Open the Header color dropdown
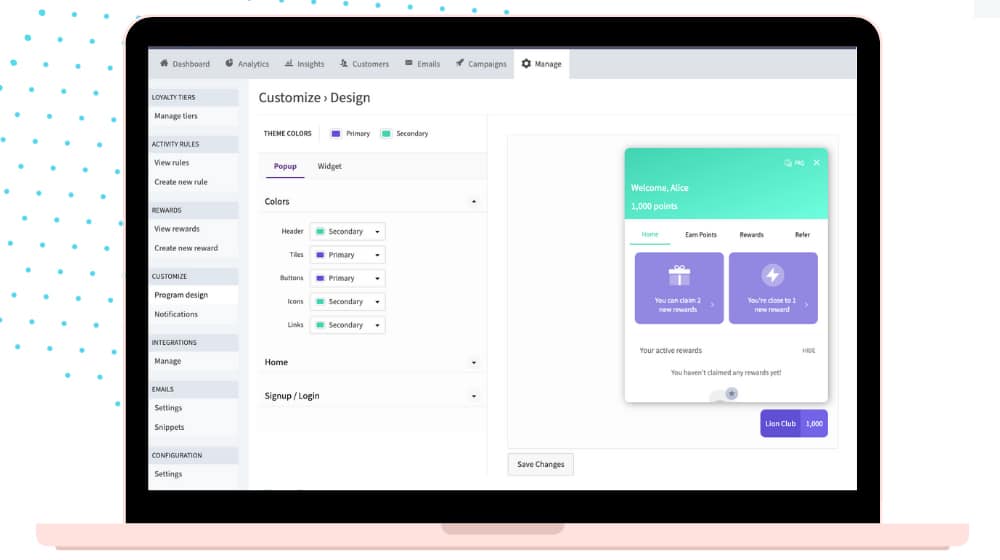The width and height of the screenshot is (1000, 560). (x=347, y=231)
